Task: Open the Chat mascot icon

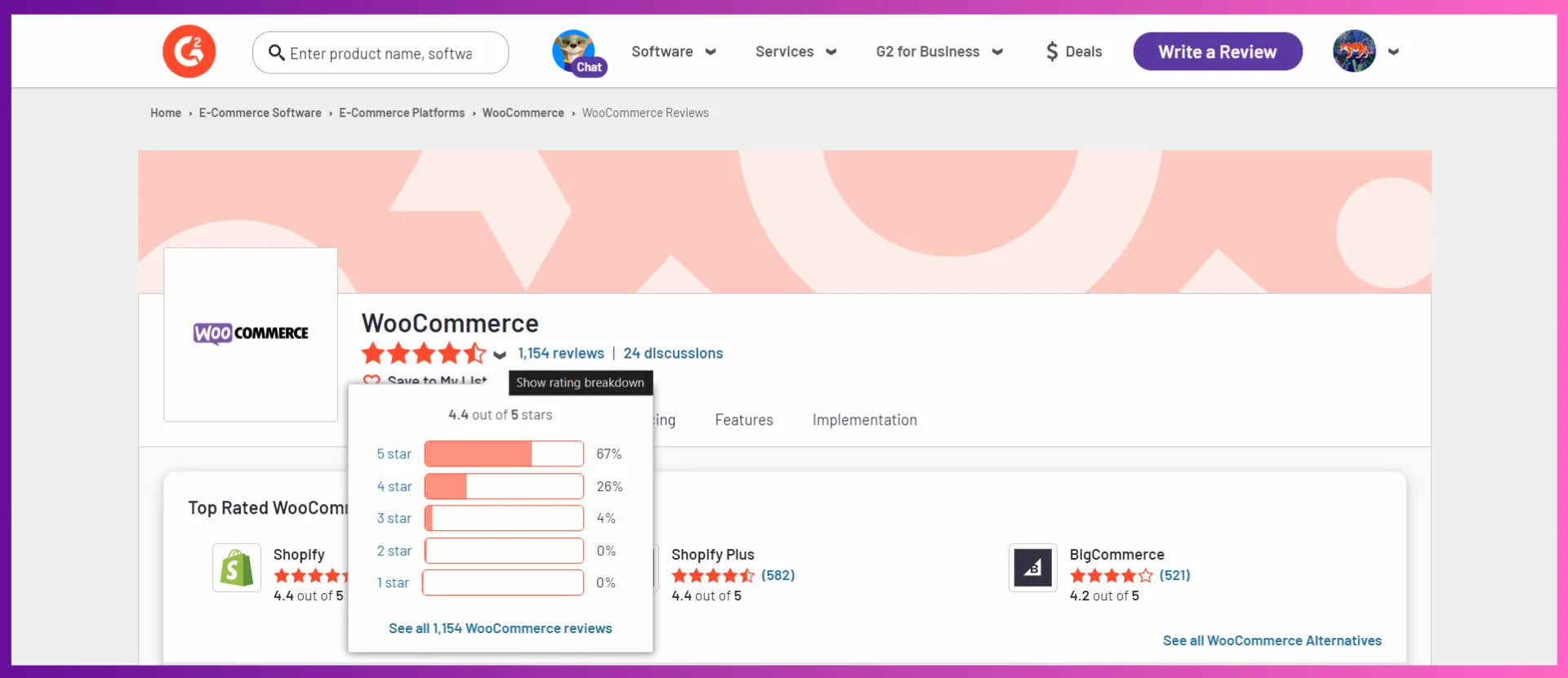Action: coord(578,53)
